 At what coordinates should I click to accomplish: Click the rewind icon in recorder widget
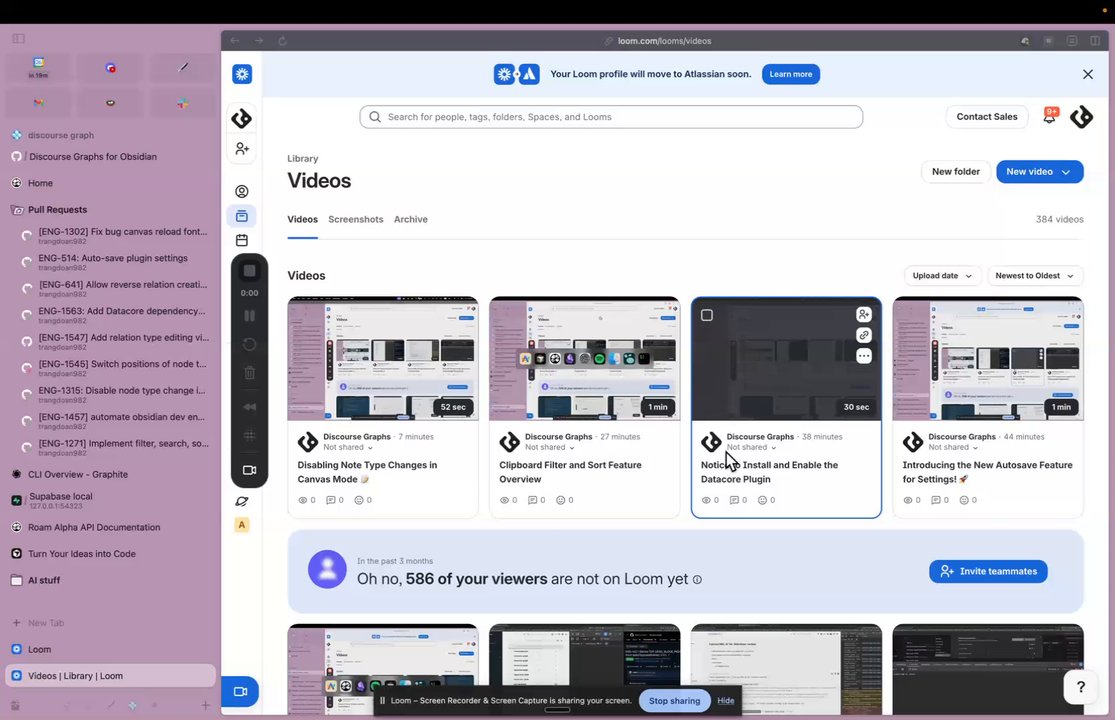point(250,407)
